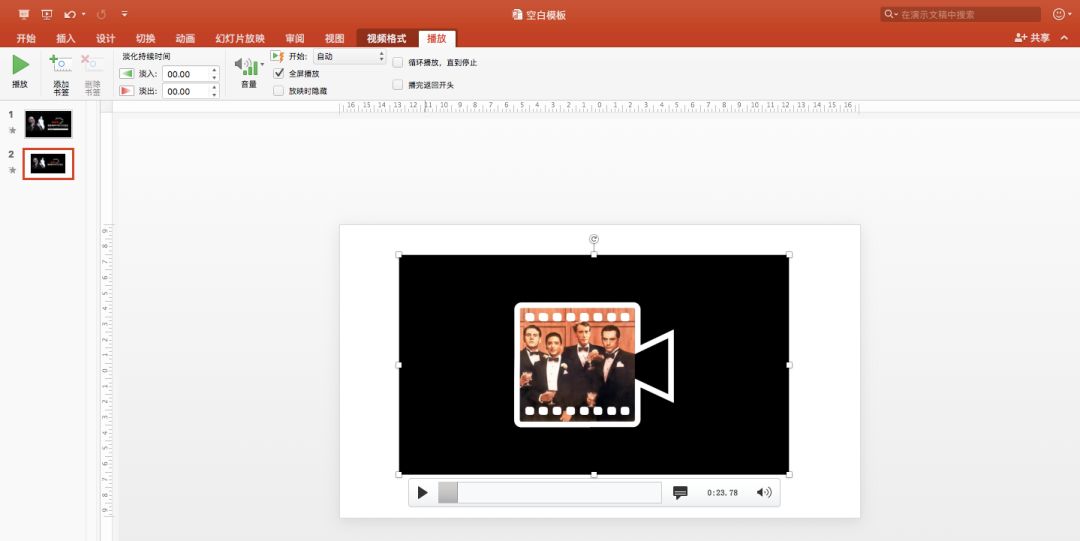Viewport: 1080px width, 541px height.
Task: Click the grey scrubber thumb on video progress bar
Action: tap(448, 493)
